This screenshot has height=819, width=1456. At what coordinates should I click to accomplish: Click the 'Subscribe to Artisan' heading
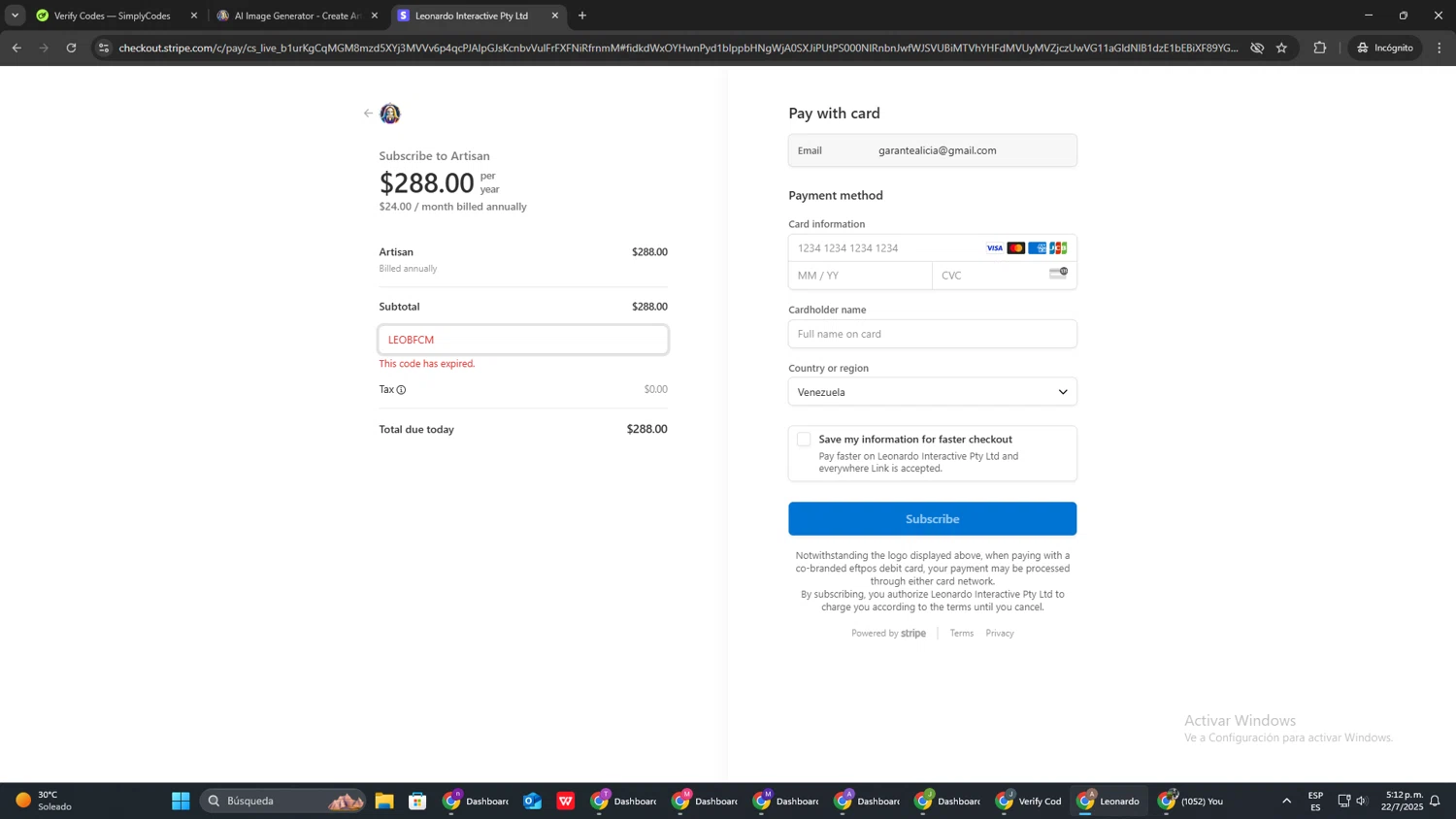coord(434,155)
